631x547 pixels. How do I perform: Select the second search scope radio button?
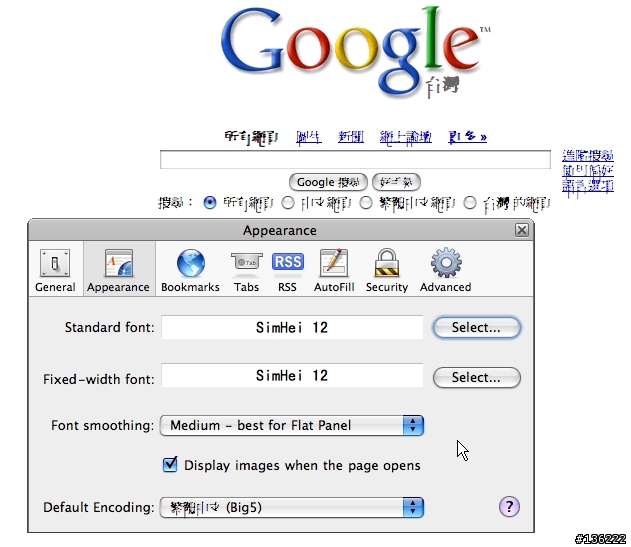[288, 202]
